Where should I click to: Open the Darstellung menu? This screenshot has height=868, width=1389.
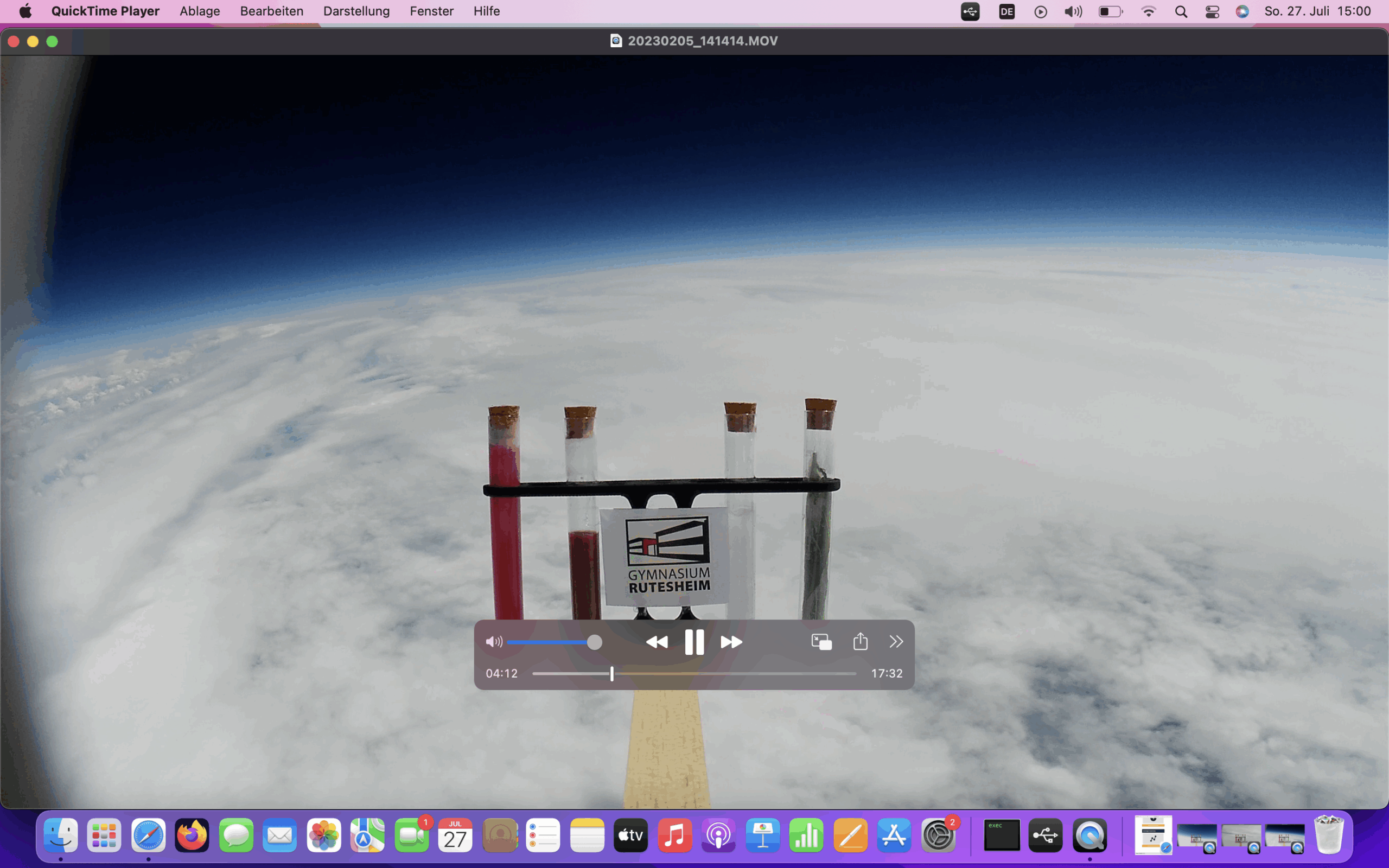pyautogui.click(x=356, y=11)
